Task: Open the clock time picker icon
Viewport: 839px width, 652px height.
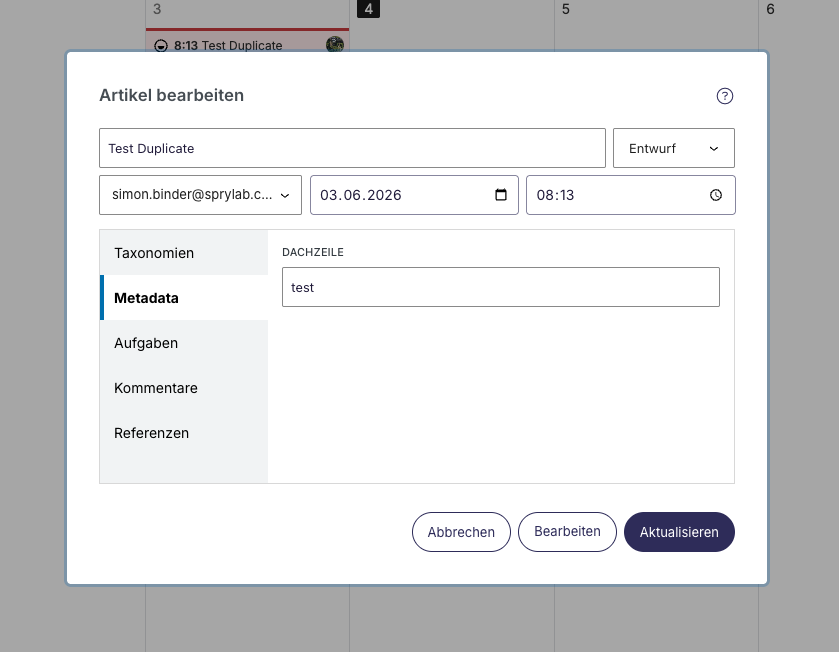Action: pos(716,195)
